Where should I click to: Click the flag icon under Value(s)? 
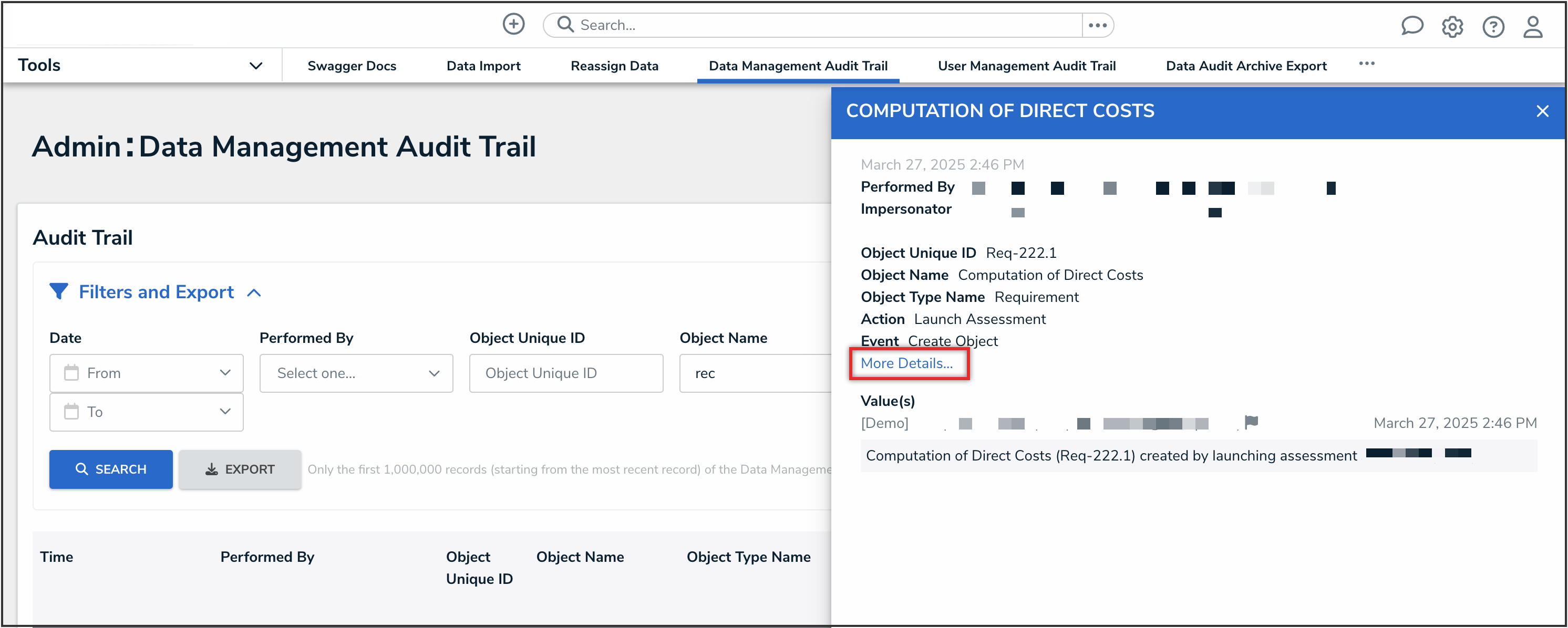point(1251,422)
